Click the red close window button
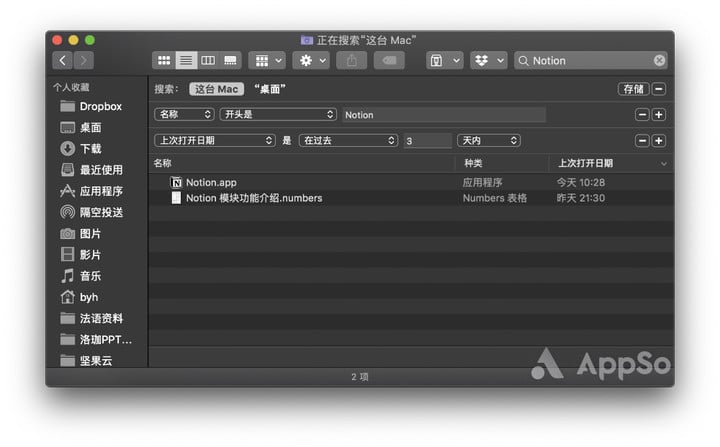This screenshot has height=447, width=720. (57, 40)
